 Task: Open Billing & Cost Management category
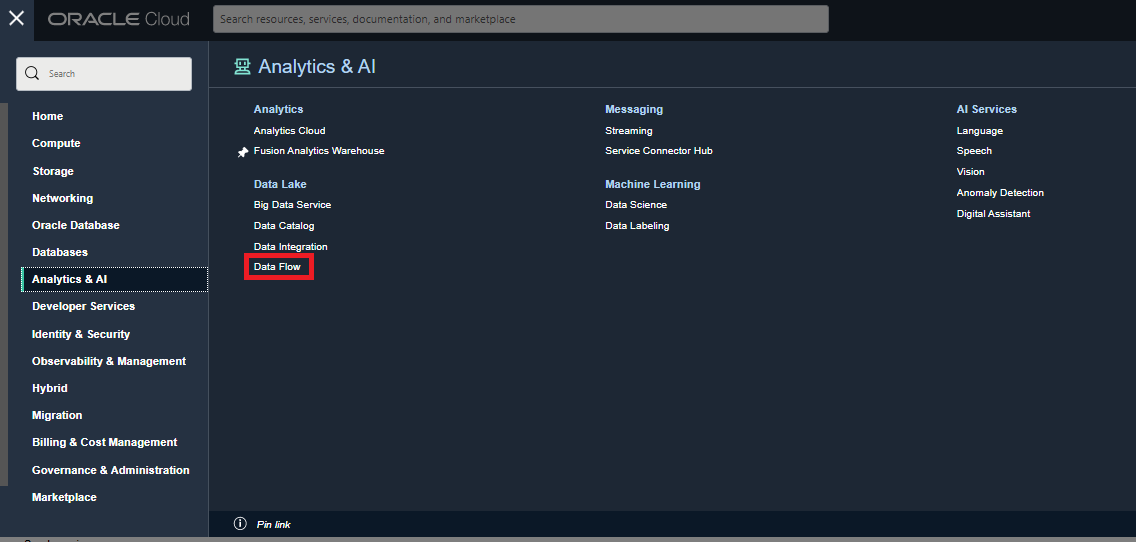point(104,442)
